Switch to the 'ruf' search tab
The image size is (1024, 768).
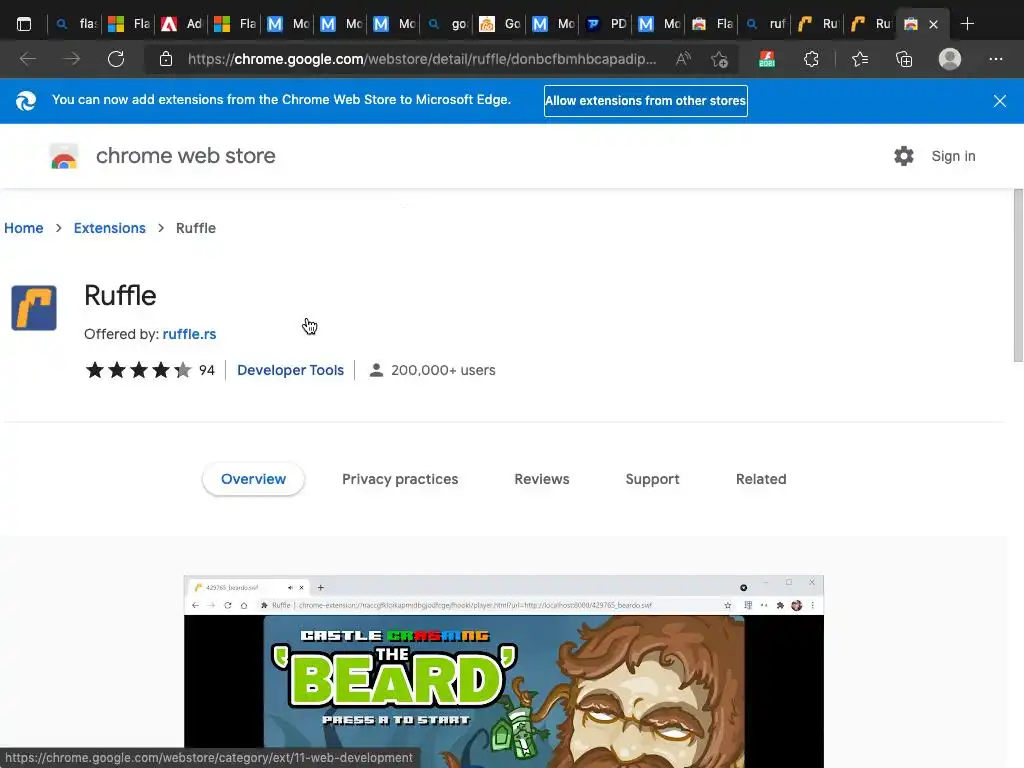tap(766, 24)
